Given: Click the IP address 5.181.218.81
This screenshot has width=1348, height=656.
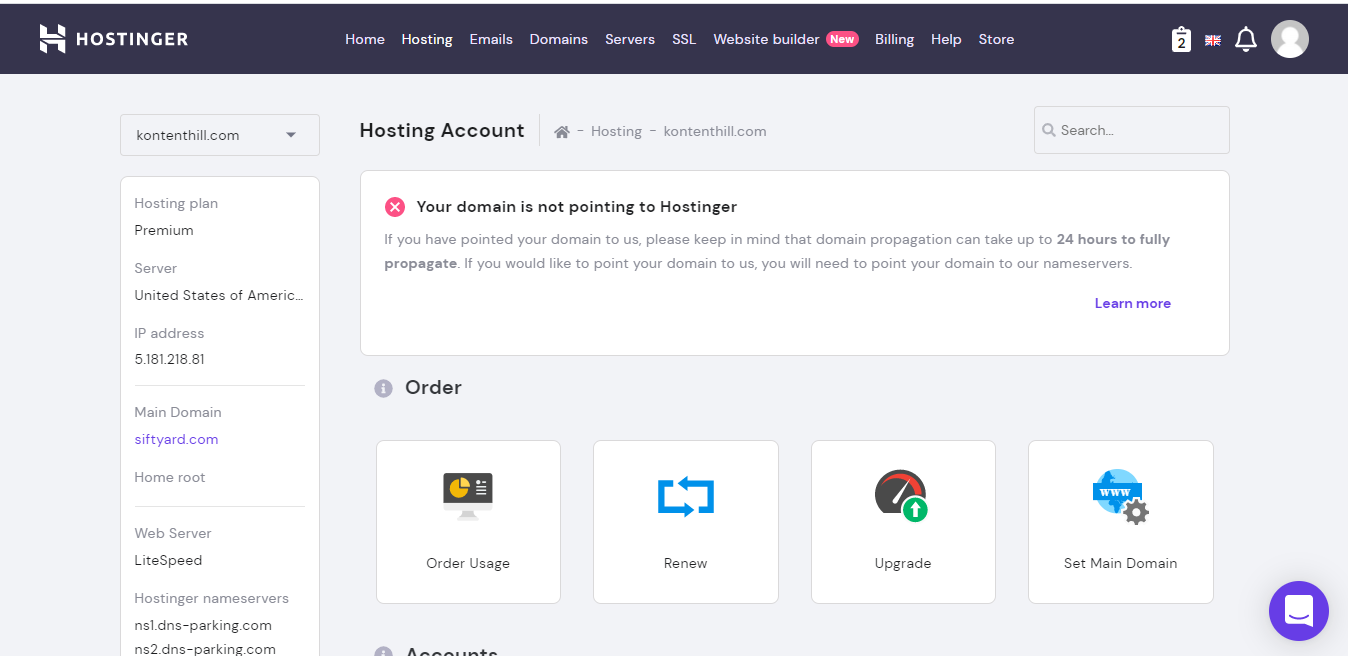Looking at the screenshot, I should point(170,359).
